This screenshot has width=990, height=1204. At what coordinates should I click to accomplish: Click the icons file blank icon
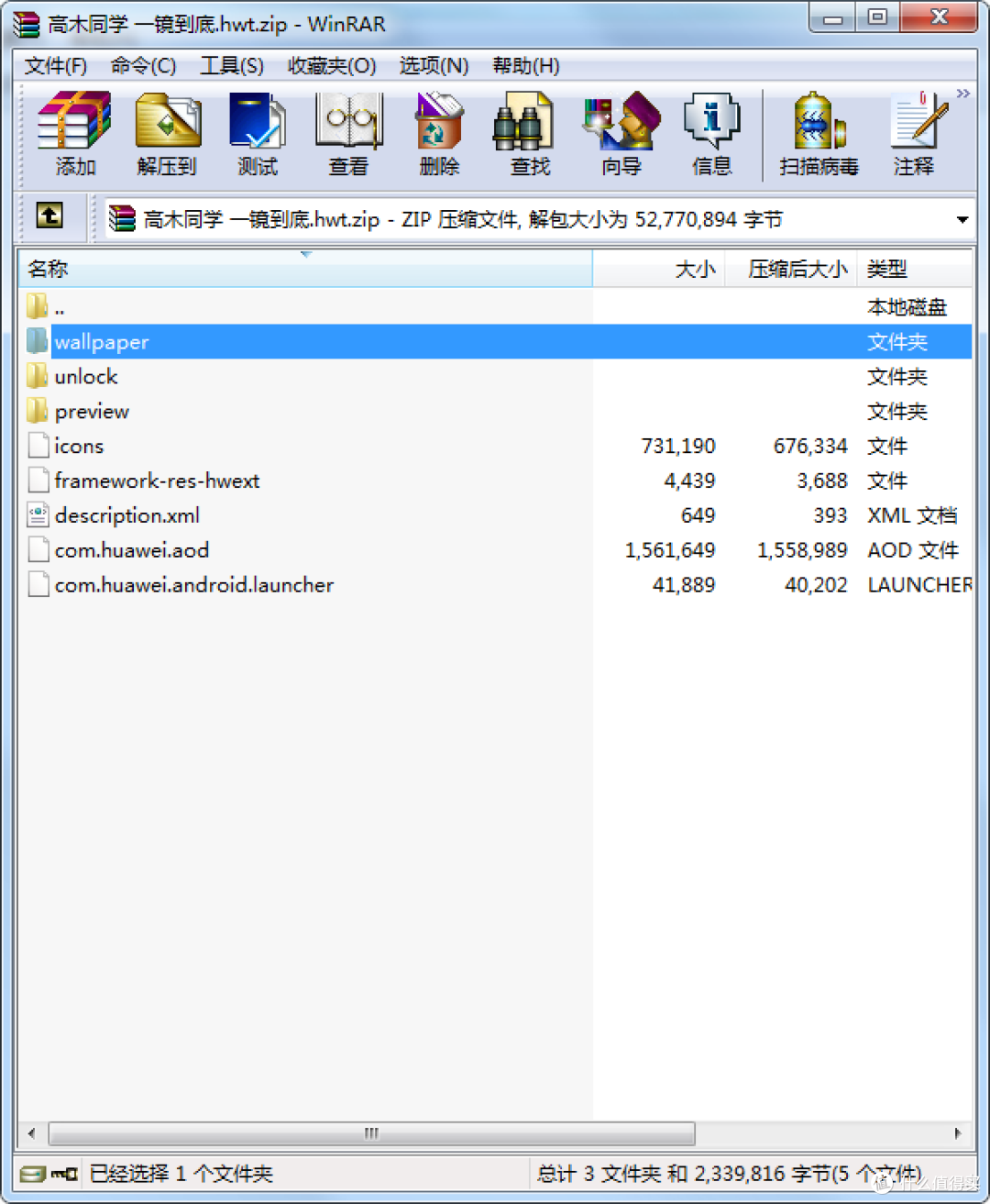tap(38, 446)
